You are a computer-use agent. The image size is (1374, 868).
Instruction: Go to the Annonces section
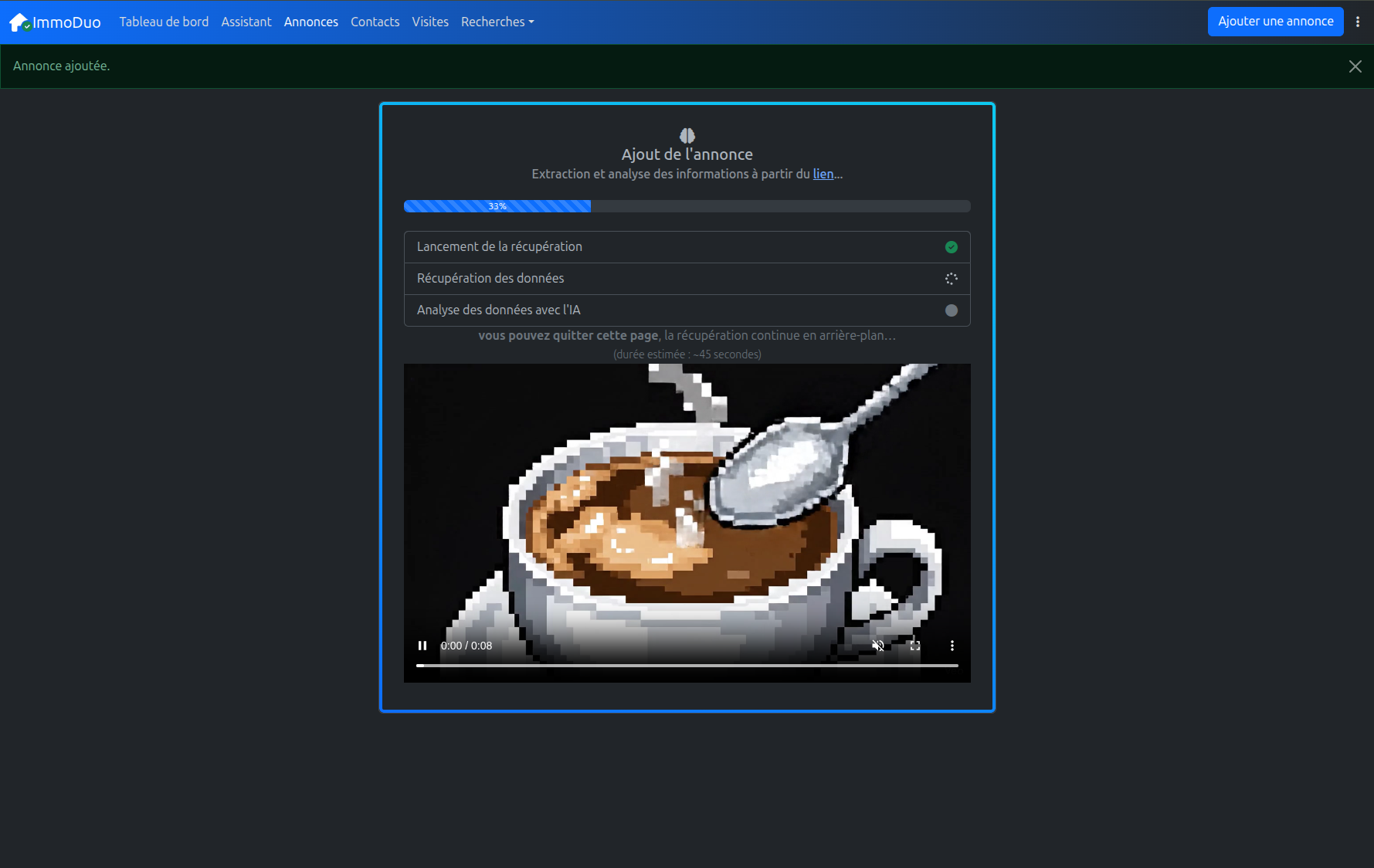pos(310,22)
